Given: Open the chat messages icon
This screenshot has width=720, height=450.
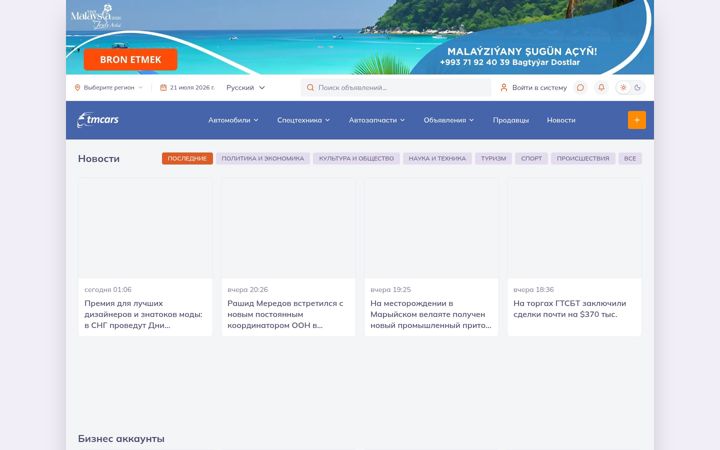Looking at the screenshot, I should click(580, 87).
